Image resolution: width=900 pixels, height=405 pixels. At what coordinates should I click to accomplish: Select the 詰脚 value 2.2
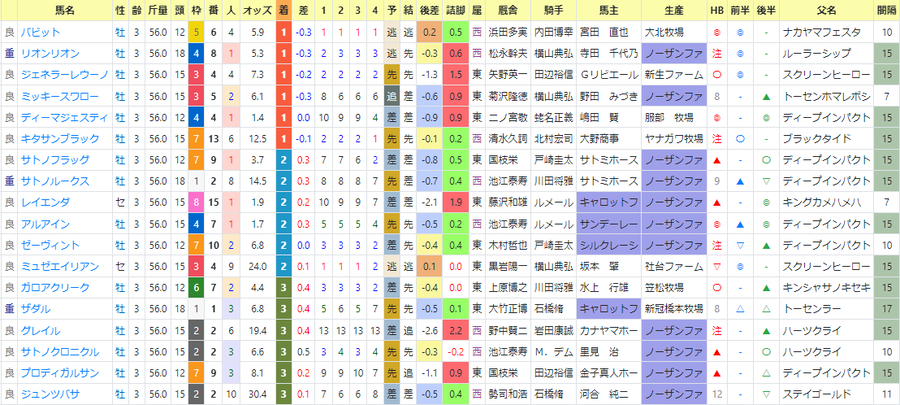(456, 330)
